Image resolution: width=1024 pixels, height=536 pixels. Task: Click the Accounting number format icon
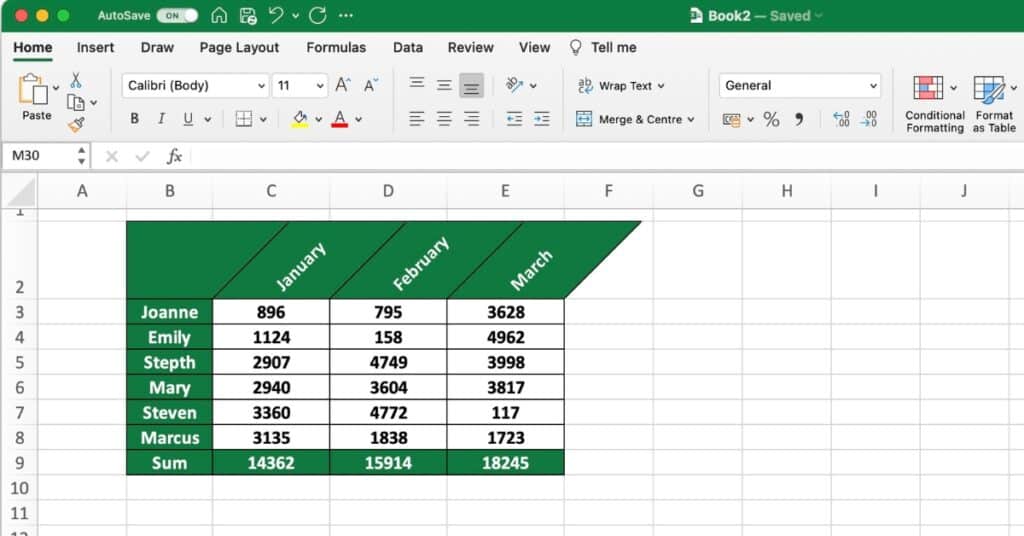(731, 119)
